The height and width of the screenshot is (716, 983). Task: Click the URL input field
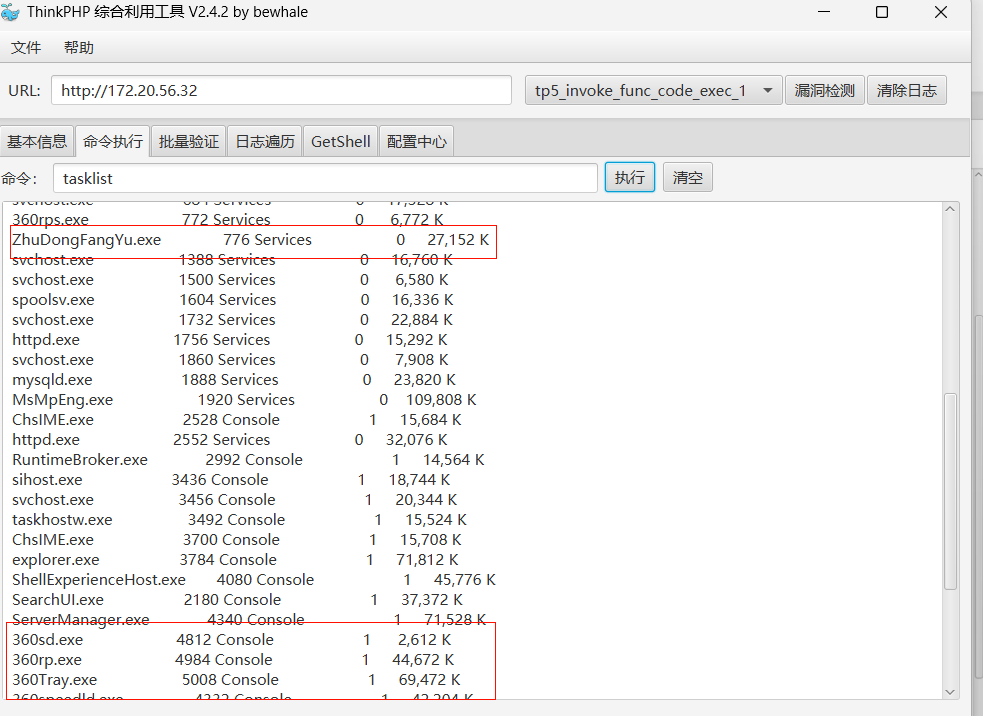[x=281, y=90]
